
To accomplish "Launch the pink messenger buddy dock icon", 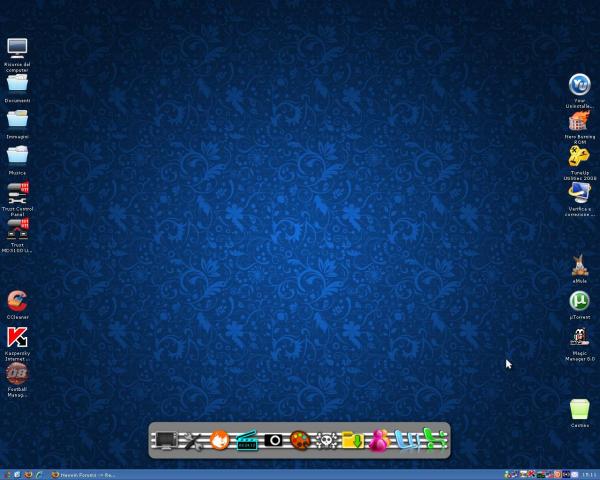I will pos(379,441).
